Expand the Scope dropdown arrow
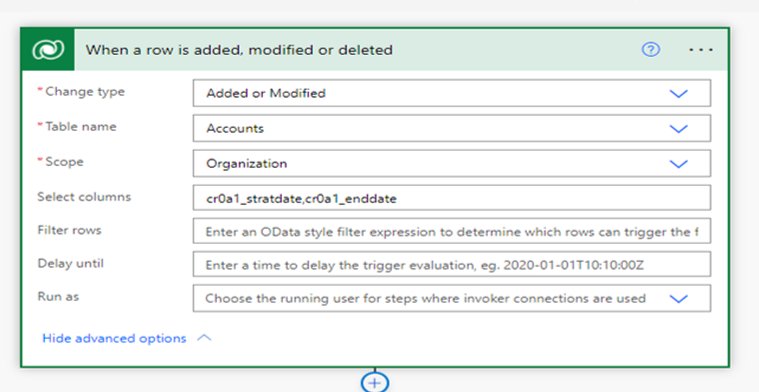This screenshot has height=392, width=759. (678, 164)
